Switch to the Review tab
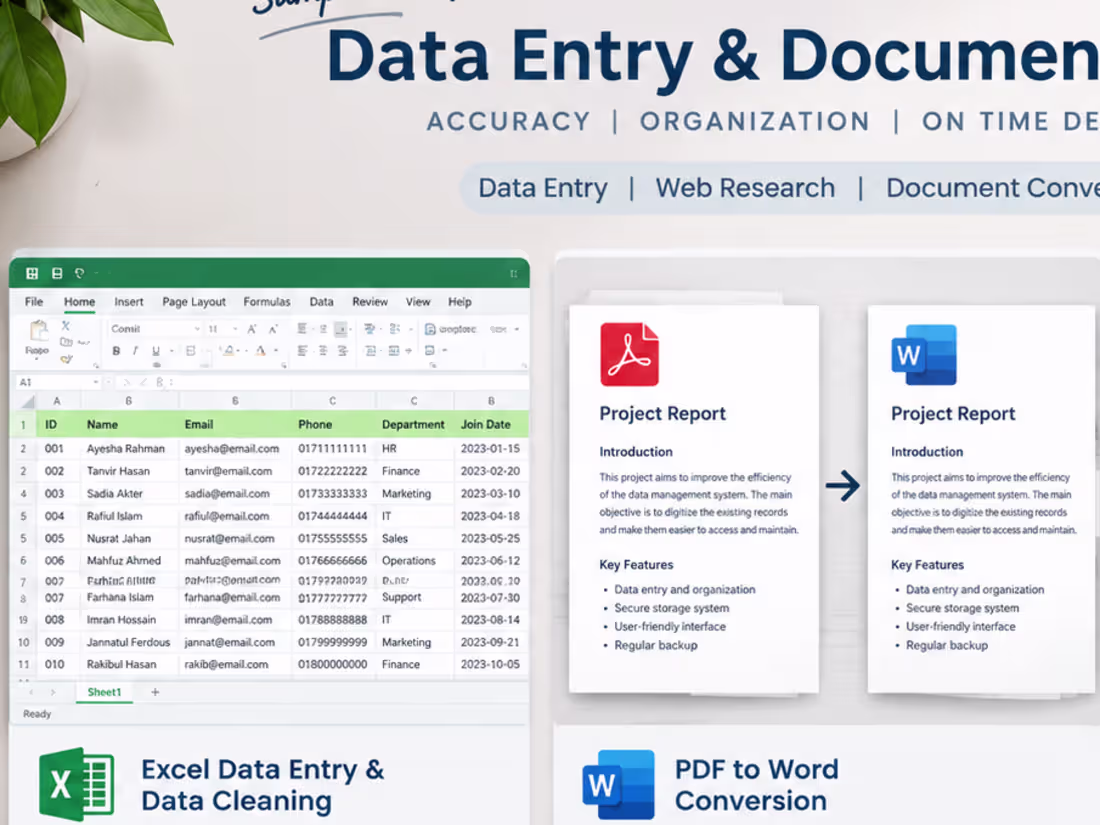This screenshot has width=1100, height=825. pos(370,302)
